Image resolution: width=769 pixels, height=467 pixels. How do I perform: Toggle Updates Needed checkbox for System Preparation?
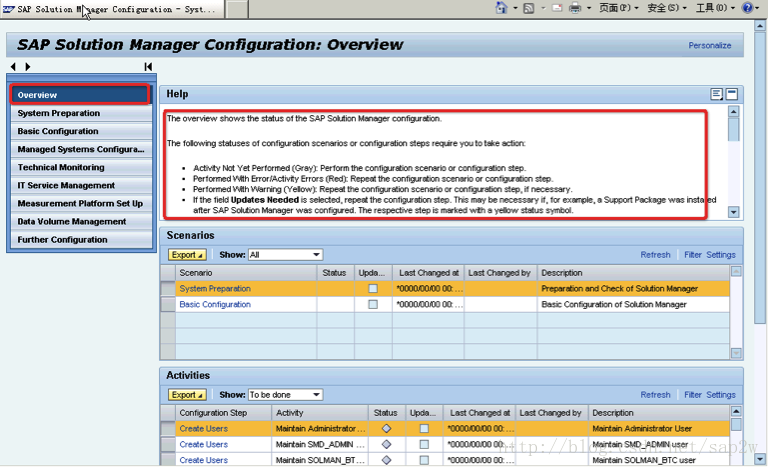373,288
